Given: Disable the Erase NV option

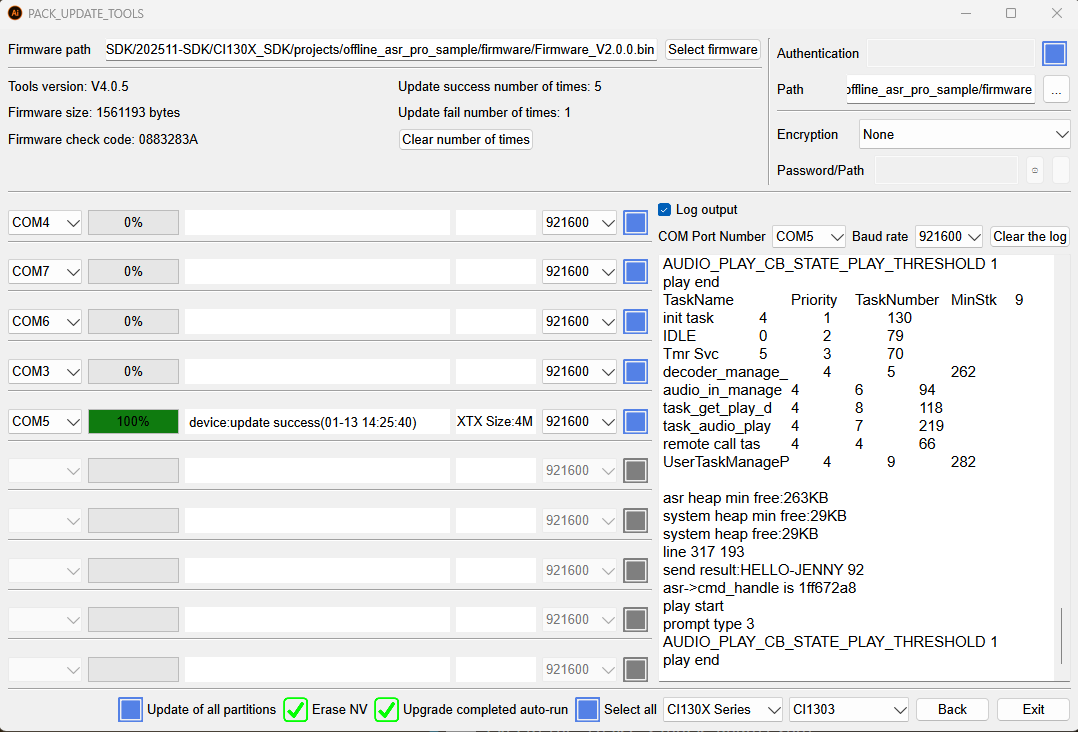Looking at the screenshot, I should 295,709.
